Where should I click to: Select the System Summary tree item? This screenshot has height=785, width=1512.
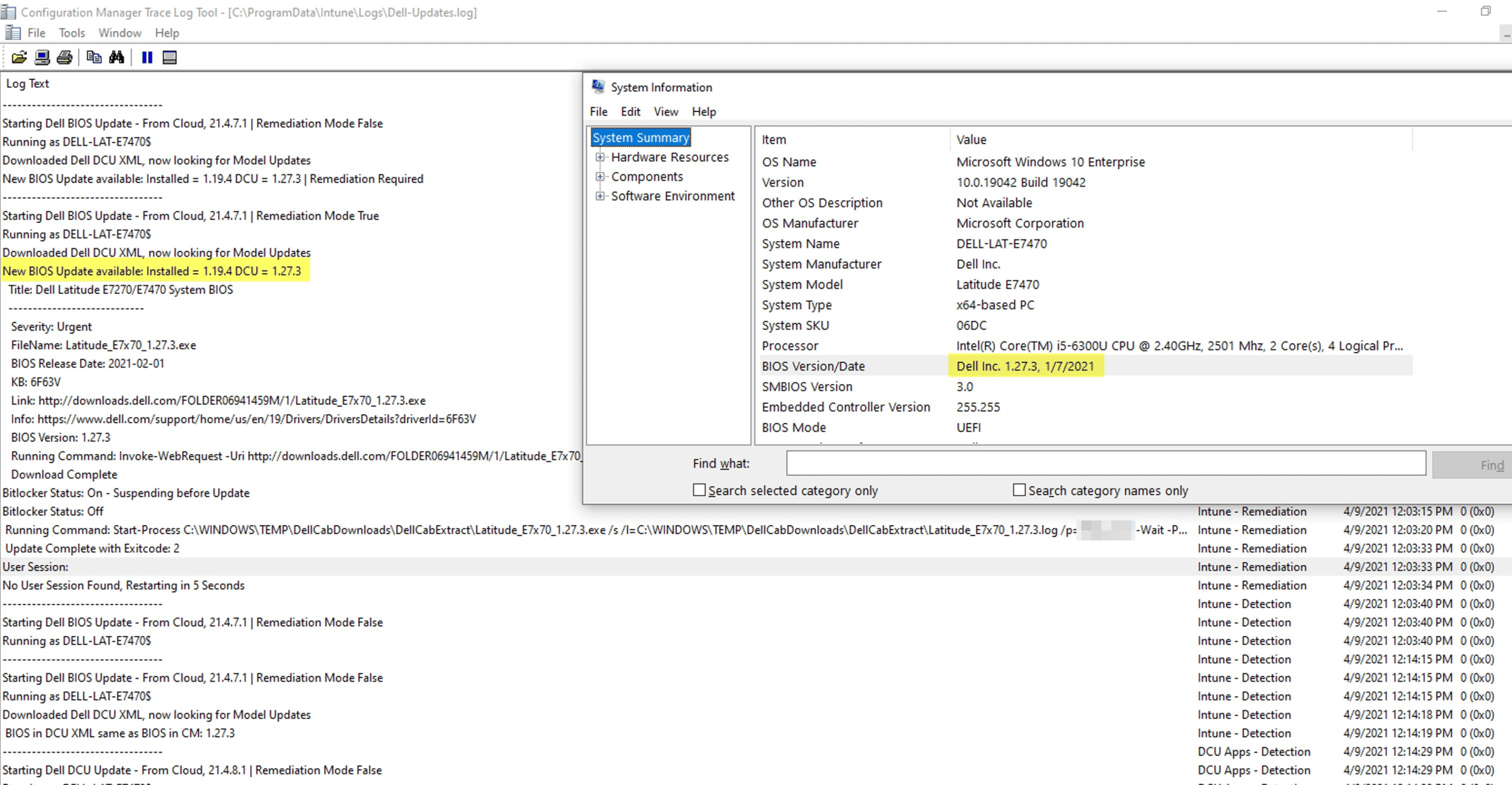pos(641,137)
